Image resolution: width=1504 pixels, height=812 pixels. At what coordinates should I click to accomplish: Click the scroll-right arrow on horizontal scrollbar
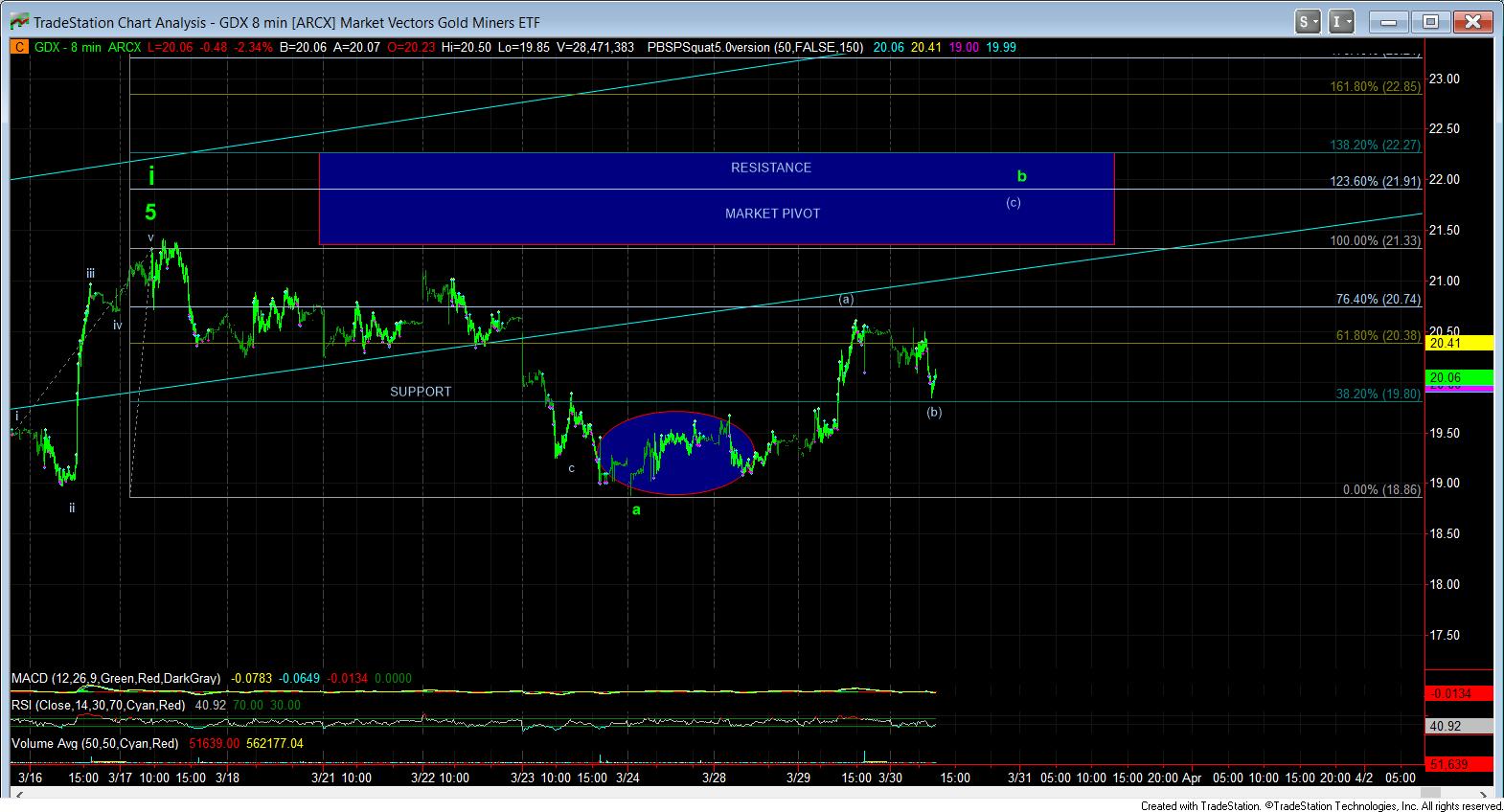1484,795
